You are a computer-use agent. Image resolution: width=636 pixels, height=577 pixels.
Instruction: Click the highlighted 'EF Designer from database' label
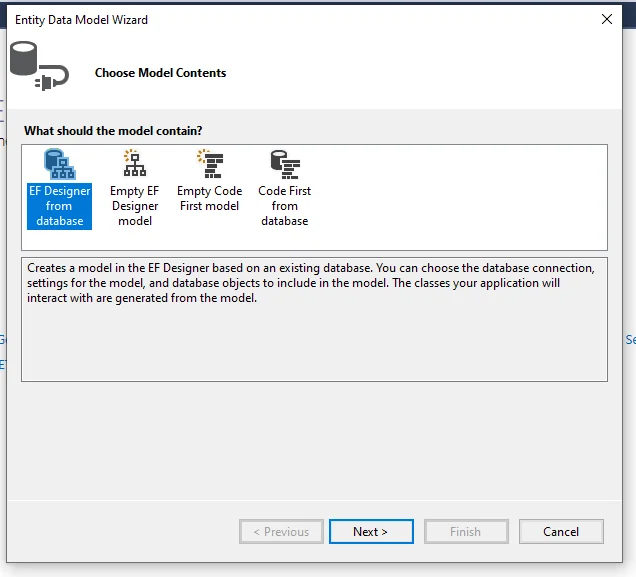coord(60,206)
